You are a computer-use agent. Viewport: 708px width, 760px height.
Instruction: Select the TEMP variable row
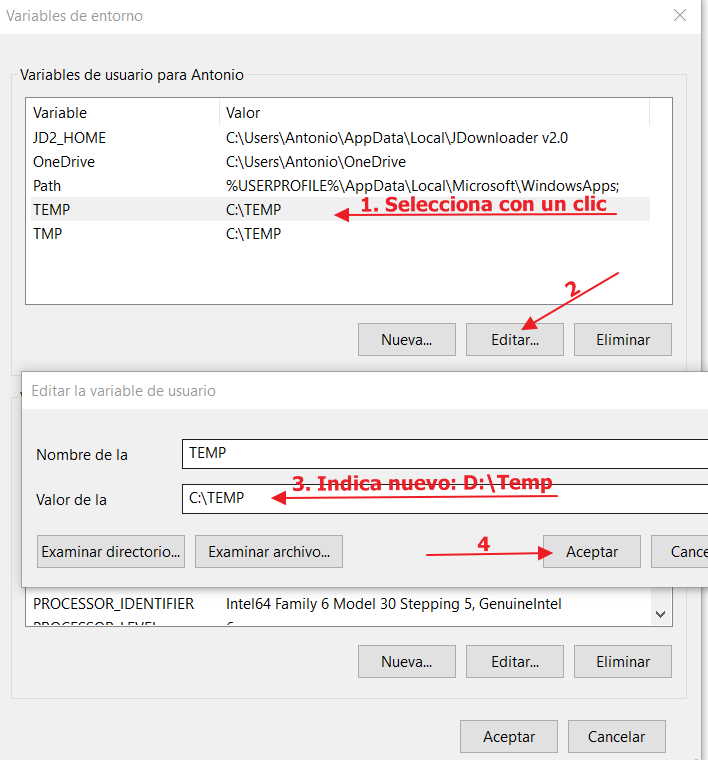click(x=340, y=209)
